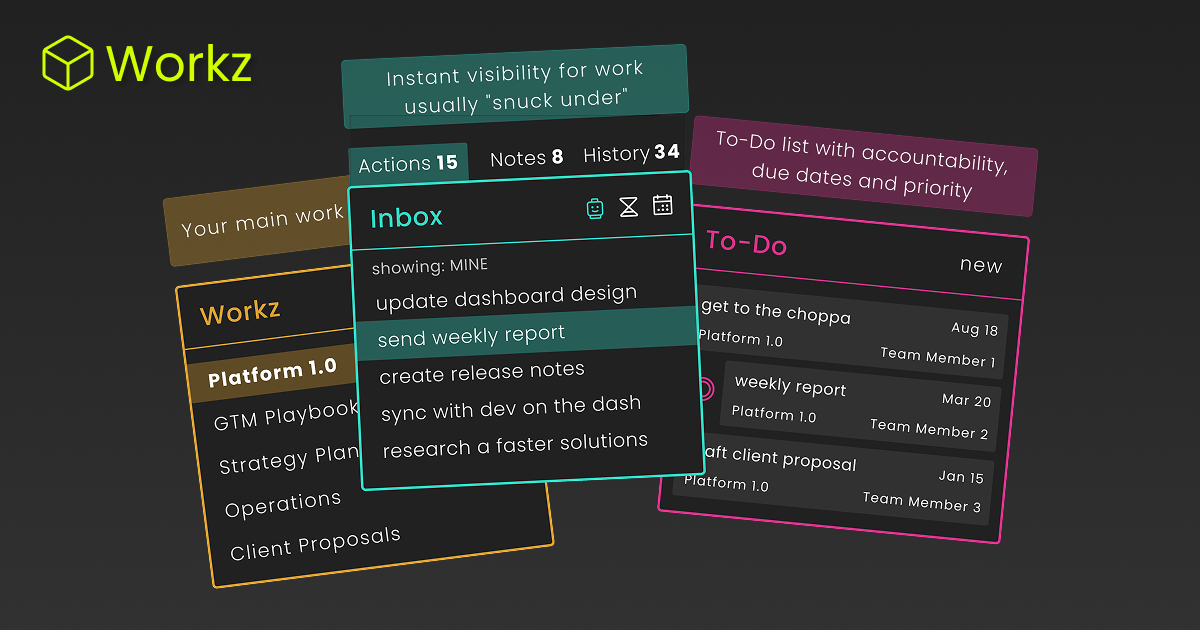
Task: Click the new button in the To-Do panel
Action: coord(981,265)
